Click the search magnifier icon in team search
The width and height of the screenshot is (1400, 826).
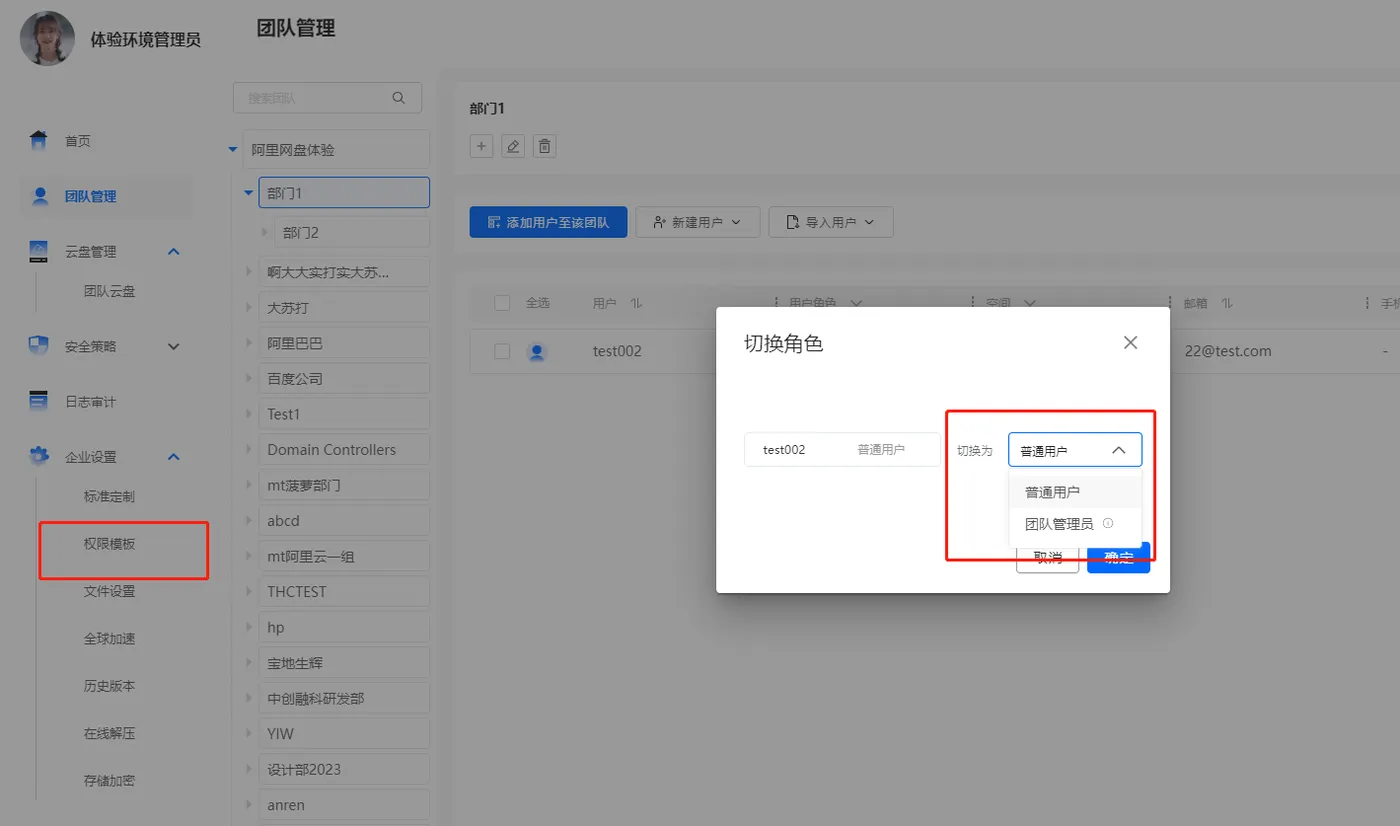coord(399,98)
